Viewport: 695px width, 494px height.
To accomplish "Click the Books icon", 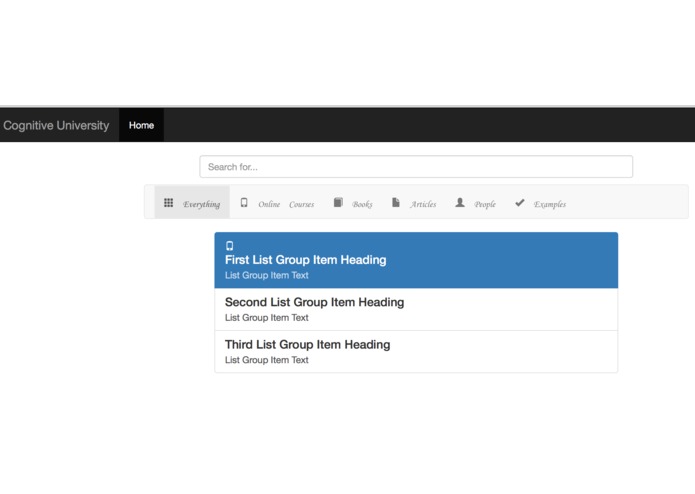I will point(338,202).
